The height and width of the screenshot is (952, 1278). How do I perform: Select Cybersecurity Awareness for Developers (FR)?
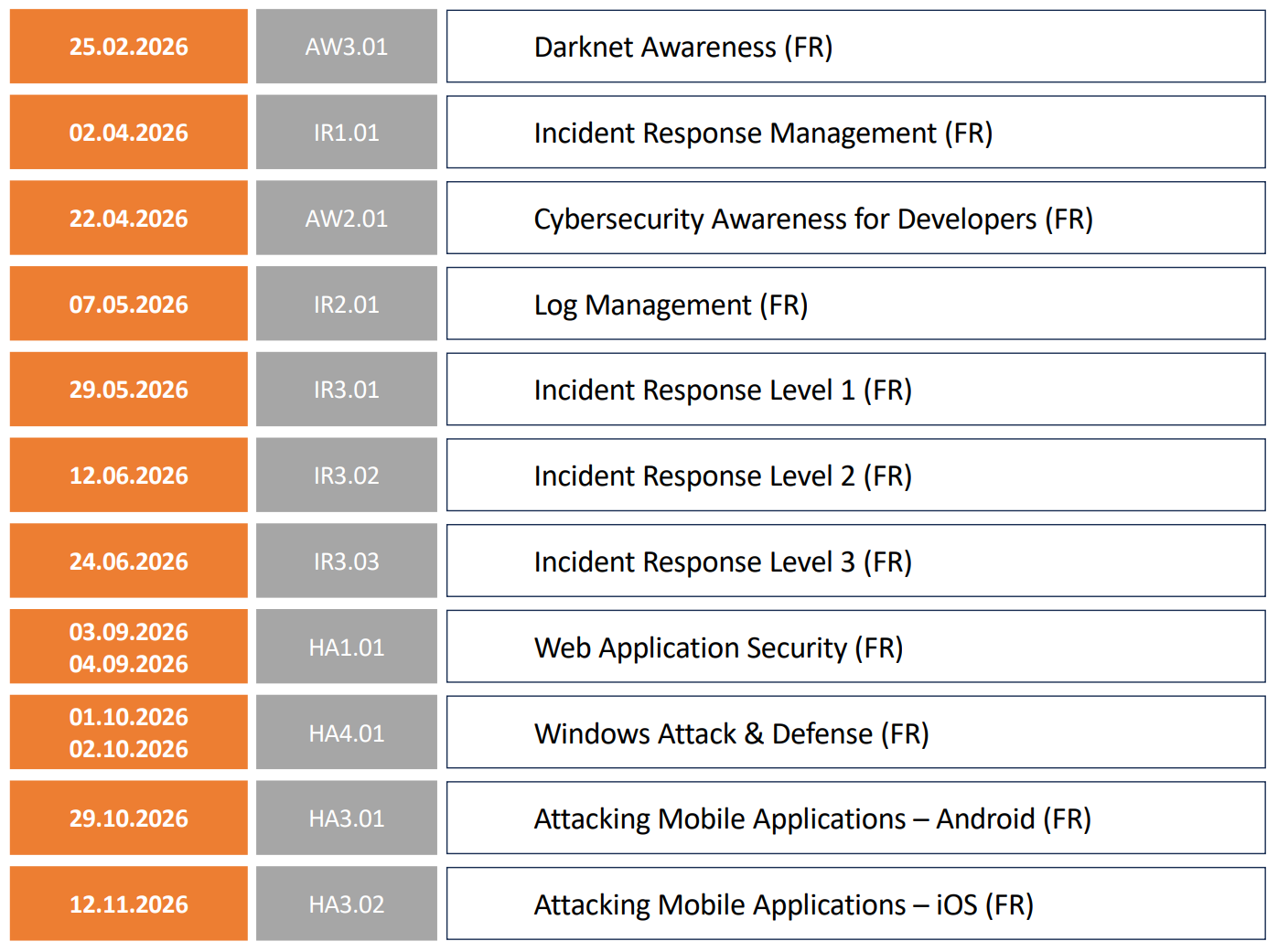(x=812, y=219)
